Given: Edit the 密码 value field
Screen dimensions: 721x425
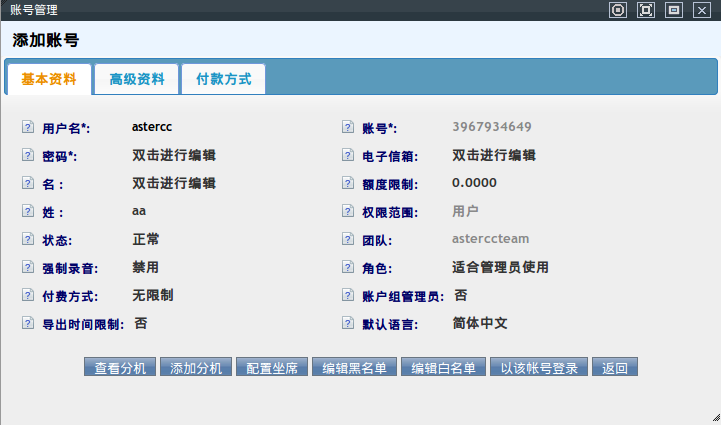Looking at the screenshot, I should pyautogui.click(x=173, y=155).
